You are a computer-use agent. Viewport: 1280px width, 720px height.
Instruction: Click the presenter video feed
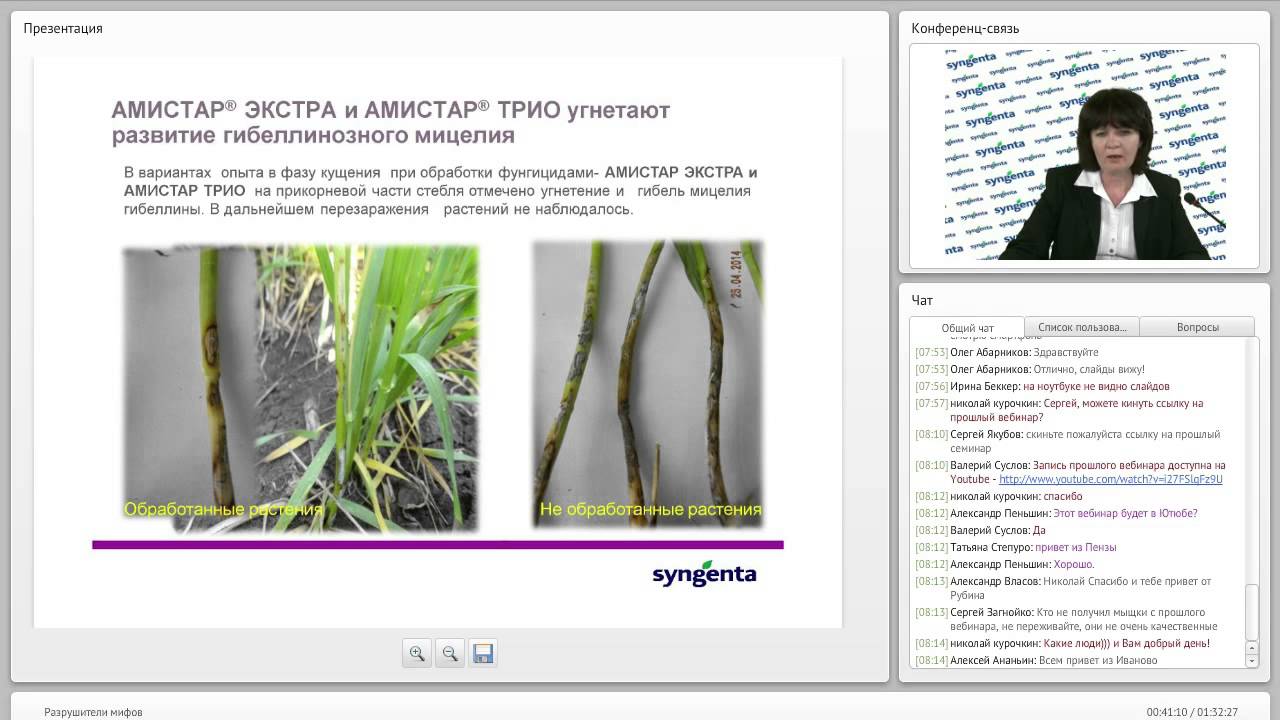(1085, 153)
